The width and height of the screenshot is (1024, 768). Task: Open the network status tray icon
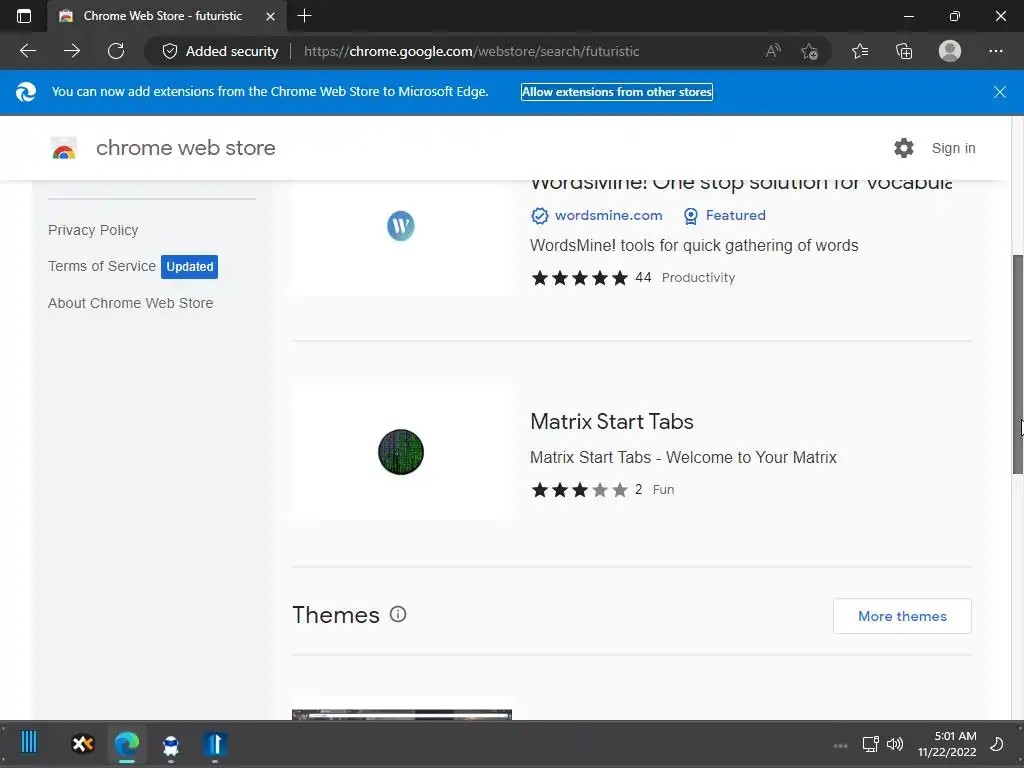[870, 744]
